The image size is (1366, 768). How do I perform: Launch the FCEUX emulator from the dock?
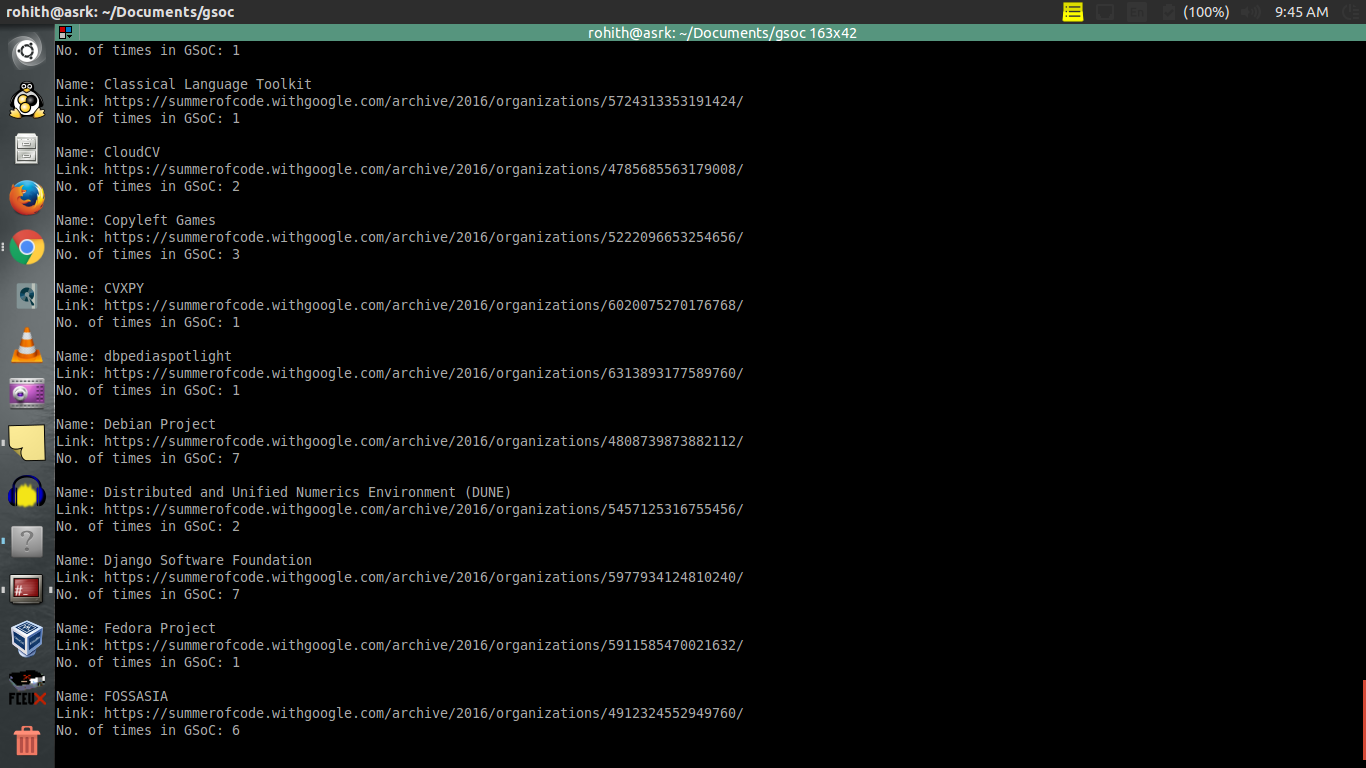click(x=27, y=688)
